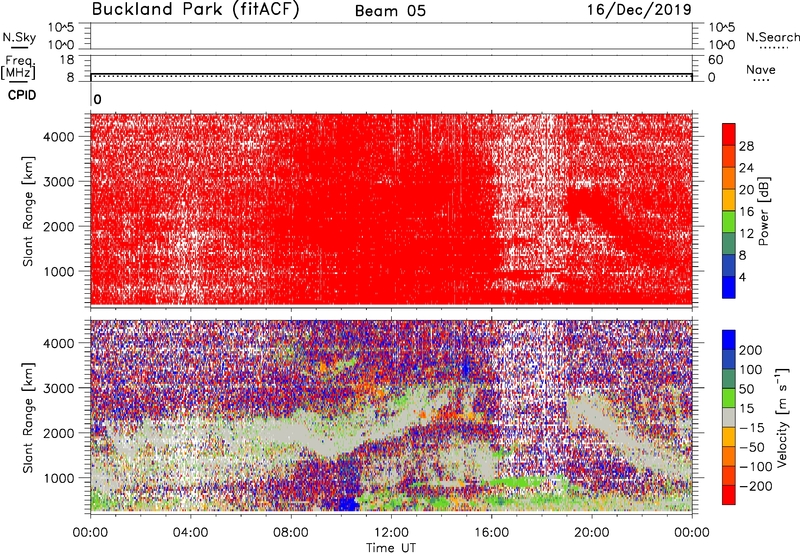The height and width of the screenshot is (554, 800).
Task: Select the blue lowest segment of power colorbar
Action: tap(729, 287)
